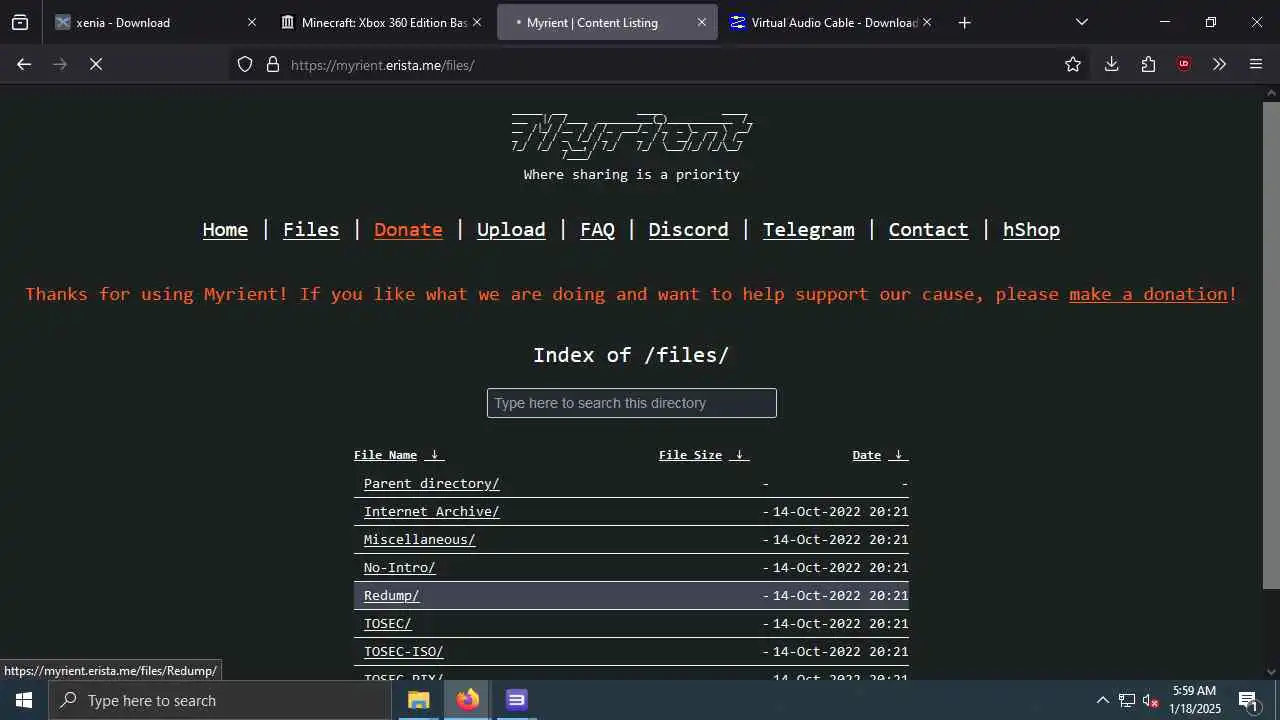Open a new tab with plus
This screenshot has width=1280, height=720.
964,22
